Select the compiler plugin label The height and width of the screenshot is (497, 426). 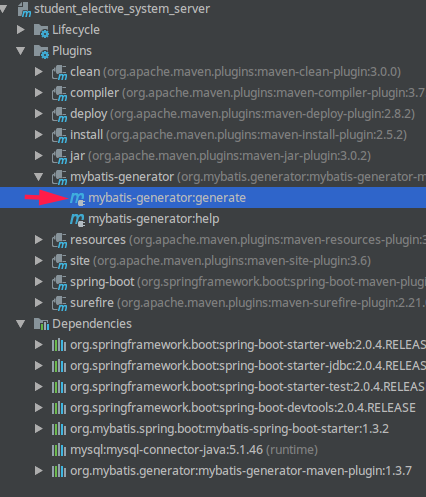[94, 93]
